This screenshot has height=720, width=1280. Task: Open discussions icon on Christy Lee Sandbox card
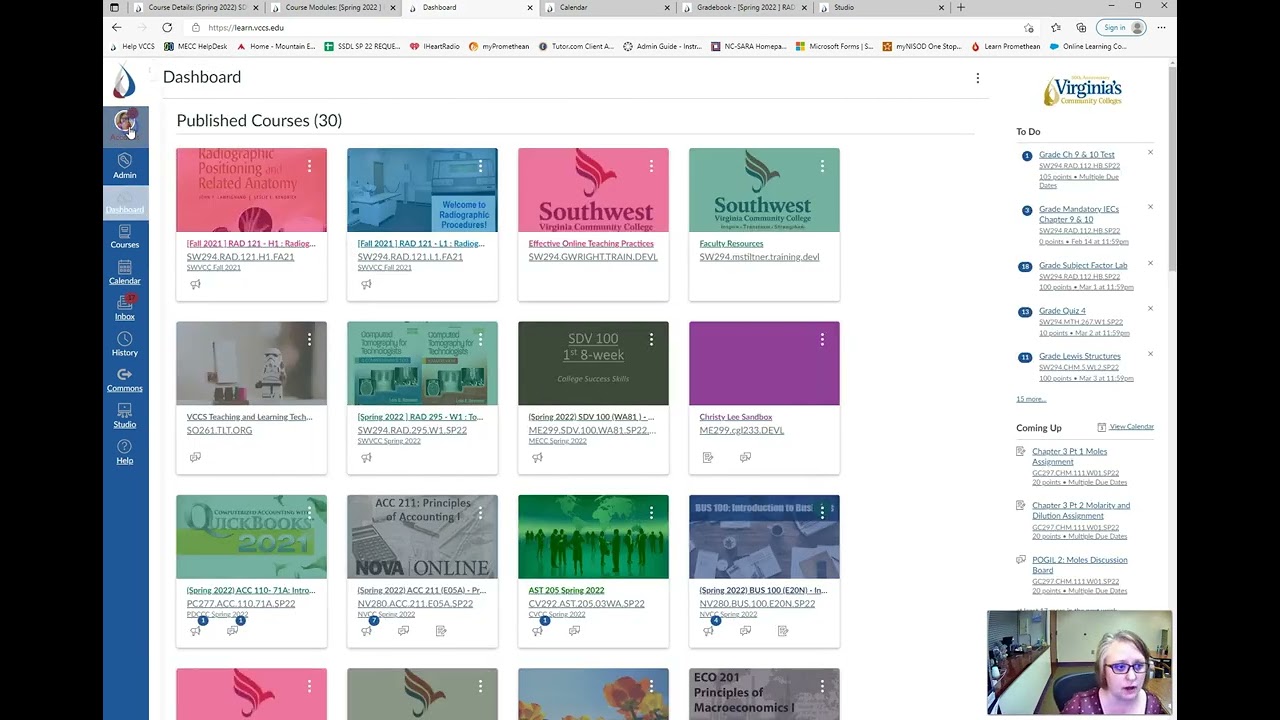pyautogui.click(x=745, y=457)
